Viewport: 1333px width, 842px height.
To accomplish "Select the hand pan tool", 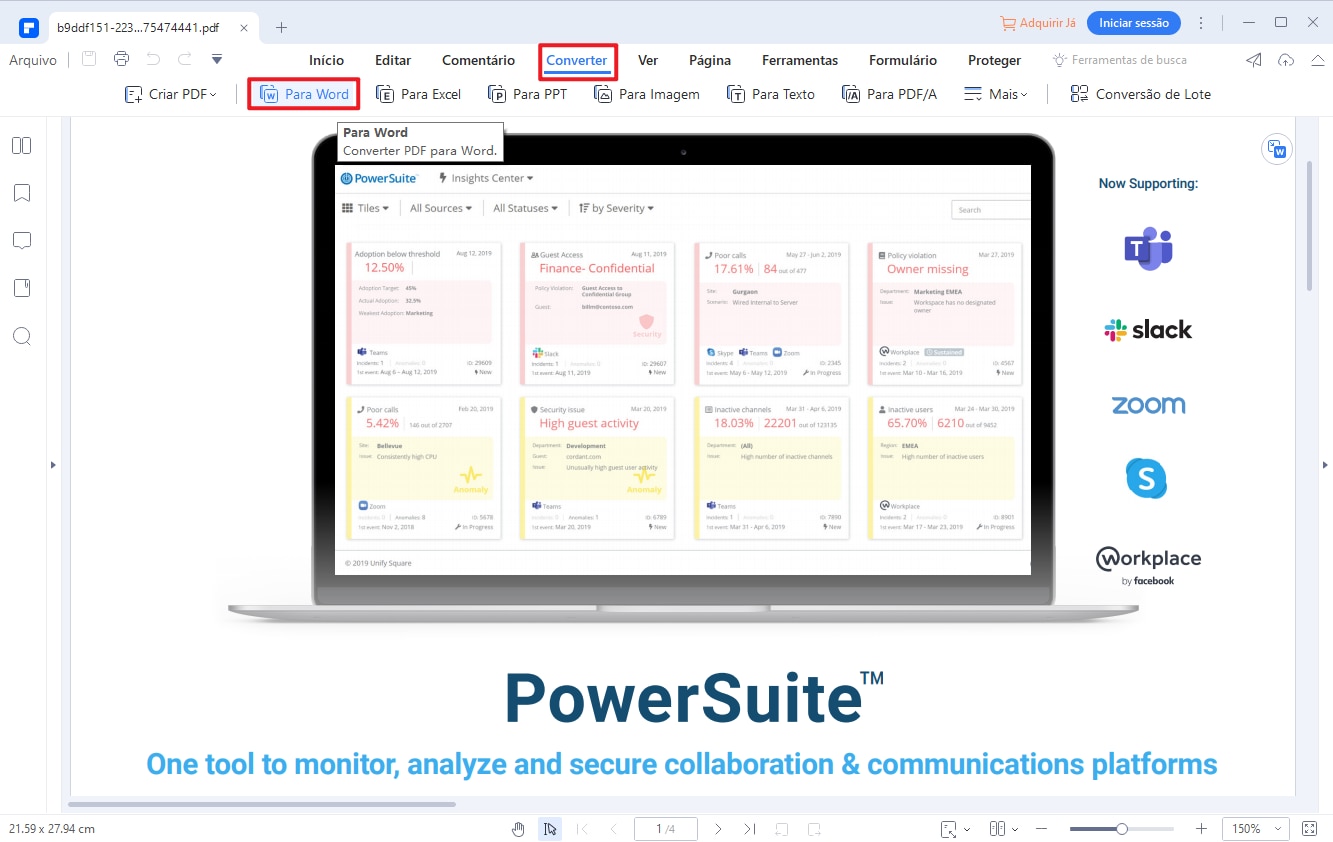I will 518,829.
